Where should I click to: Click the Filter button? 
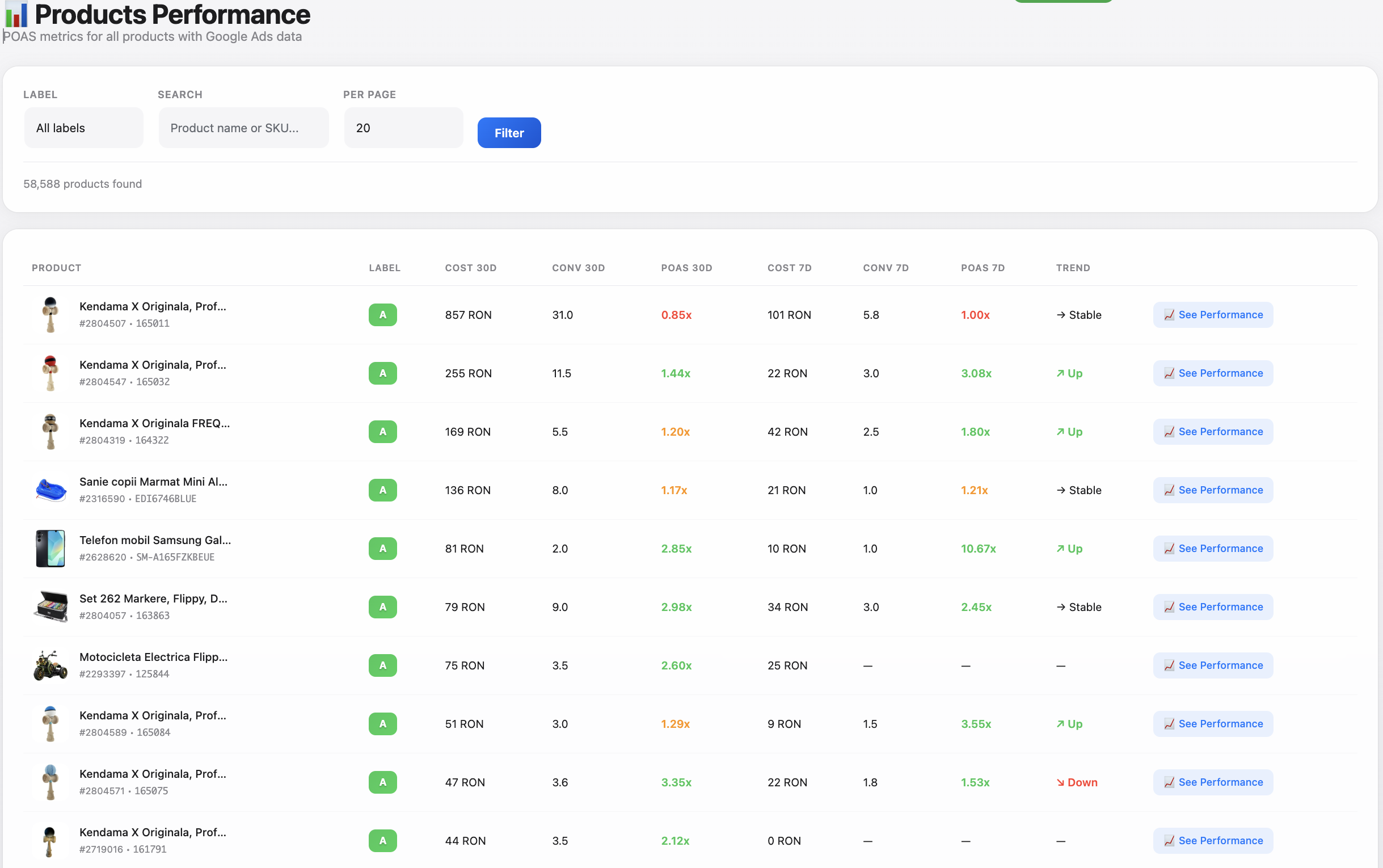click(x=508, y=133)
